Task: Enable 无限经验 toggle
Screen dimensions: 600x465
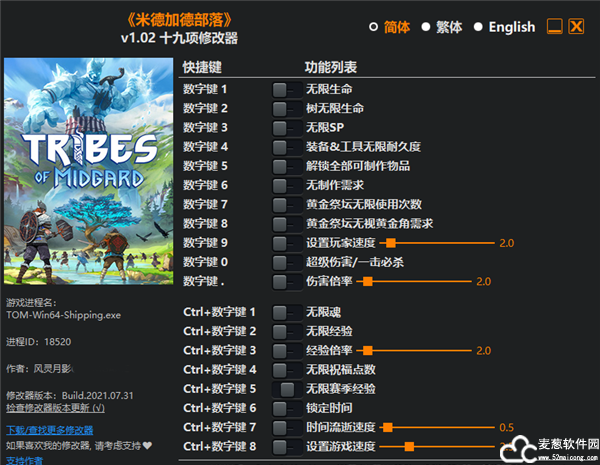Action: (287, 331)
